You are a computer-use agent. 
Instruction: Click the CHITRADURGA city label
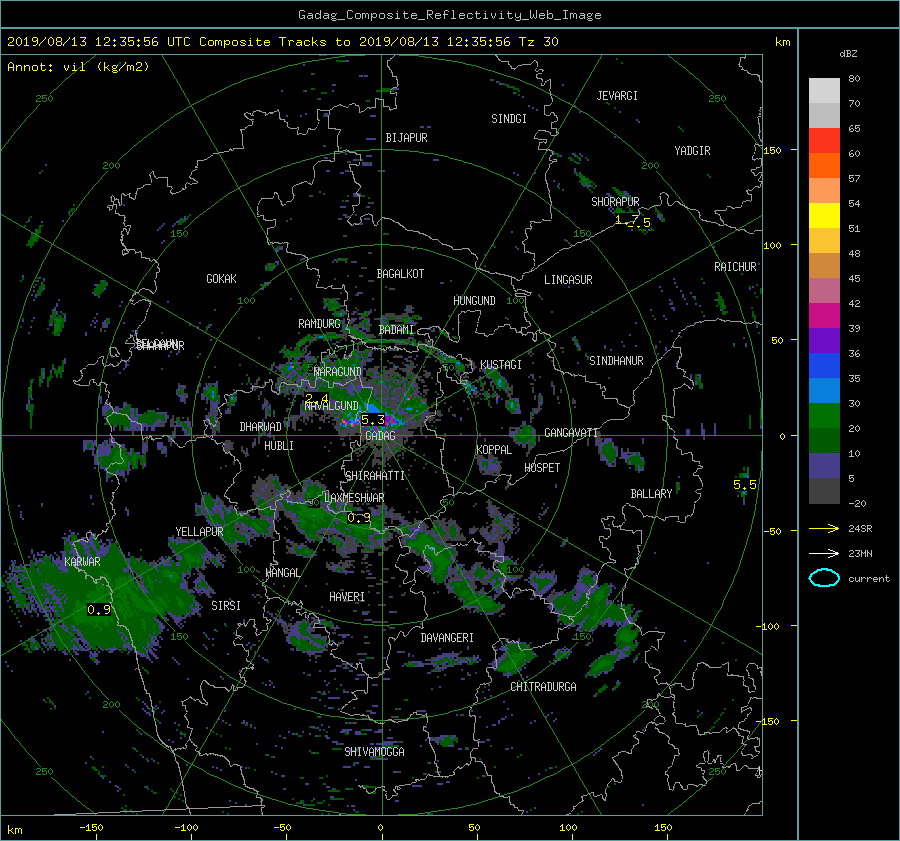click(x=543, y=687)
